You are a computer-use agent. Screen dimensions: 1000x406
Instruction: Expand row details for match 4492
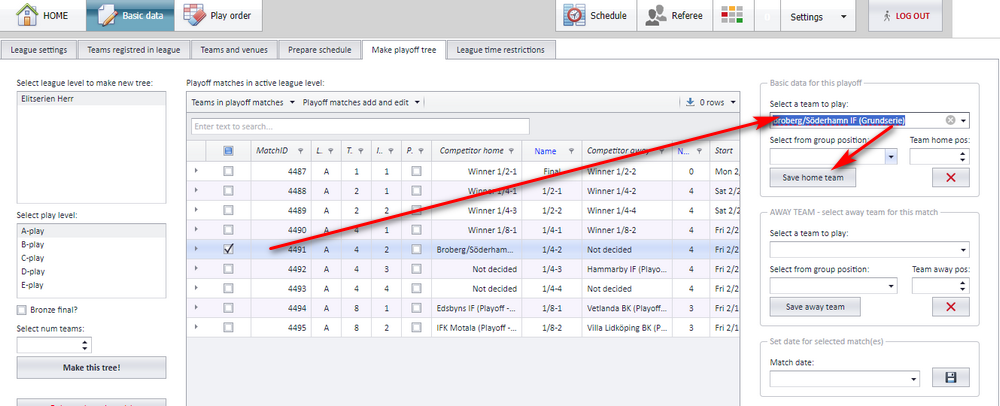click(196, 269)
